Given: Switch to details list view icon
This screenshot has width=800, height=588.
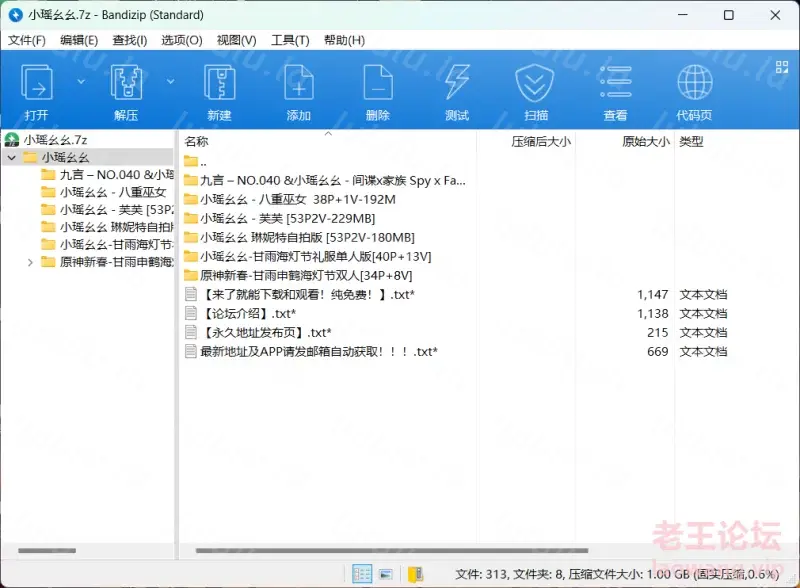Looking at the screenshot, I should (x=362, y=574).
